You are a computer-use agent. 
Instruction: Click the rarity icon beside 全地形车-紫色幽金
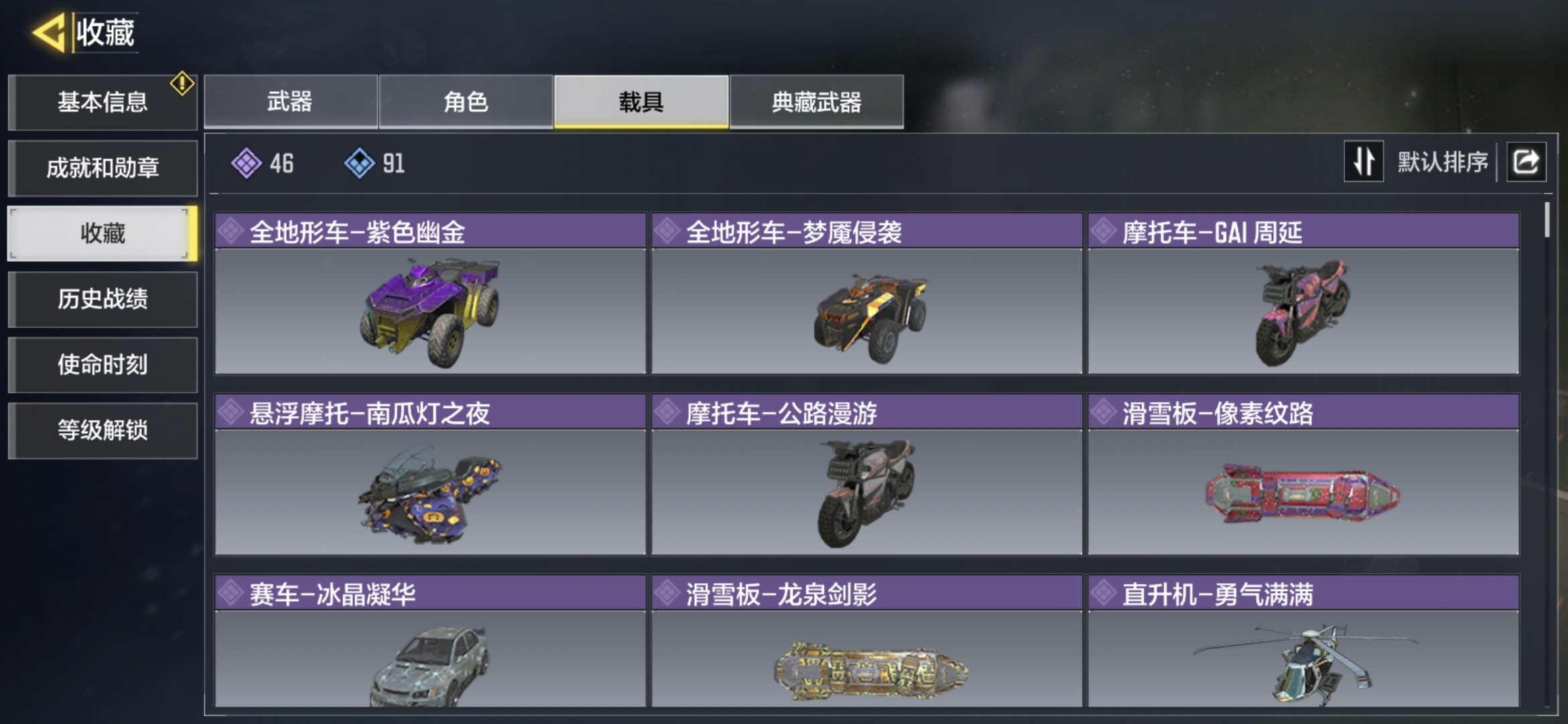pos(231,231)
